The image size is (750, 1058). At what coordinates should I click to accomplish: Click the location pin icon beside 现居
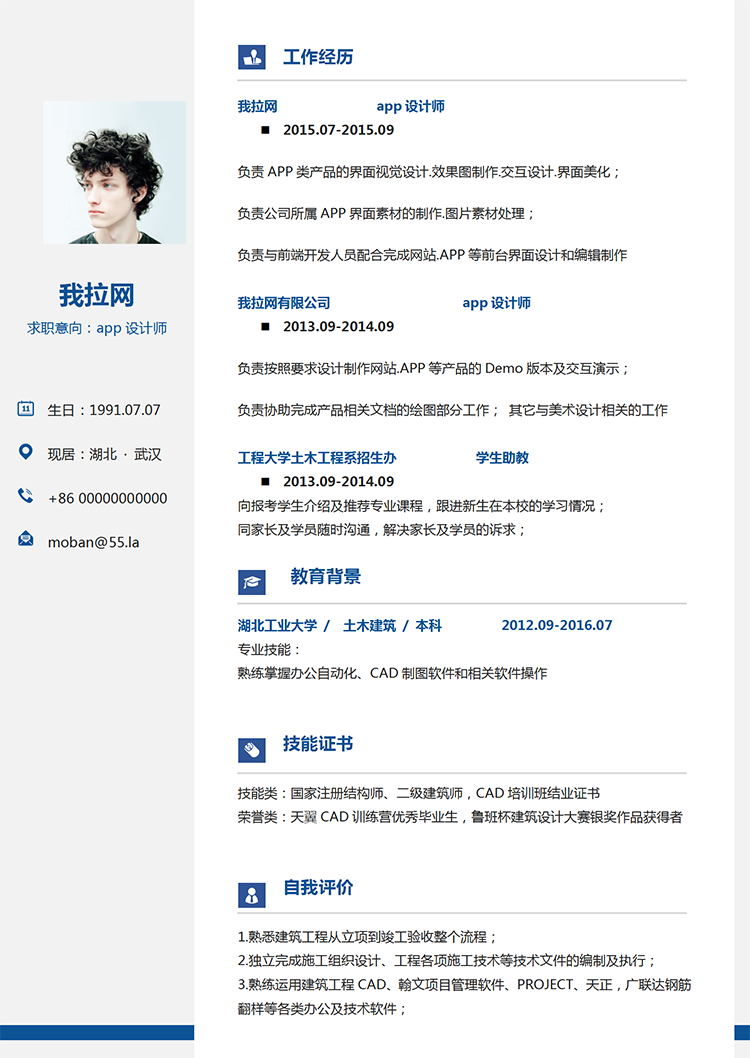tap(25, 452)
